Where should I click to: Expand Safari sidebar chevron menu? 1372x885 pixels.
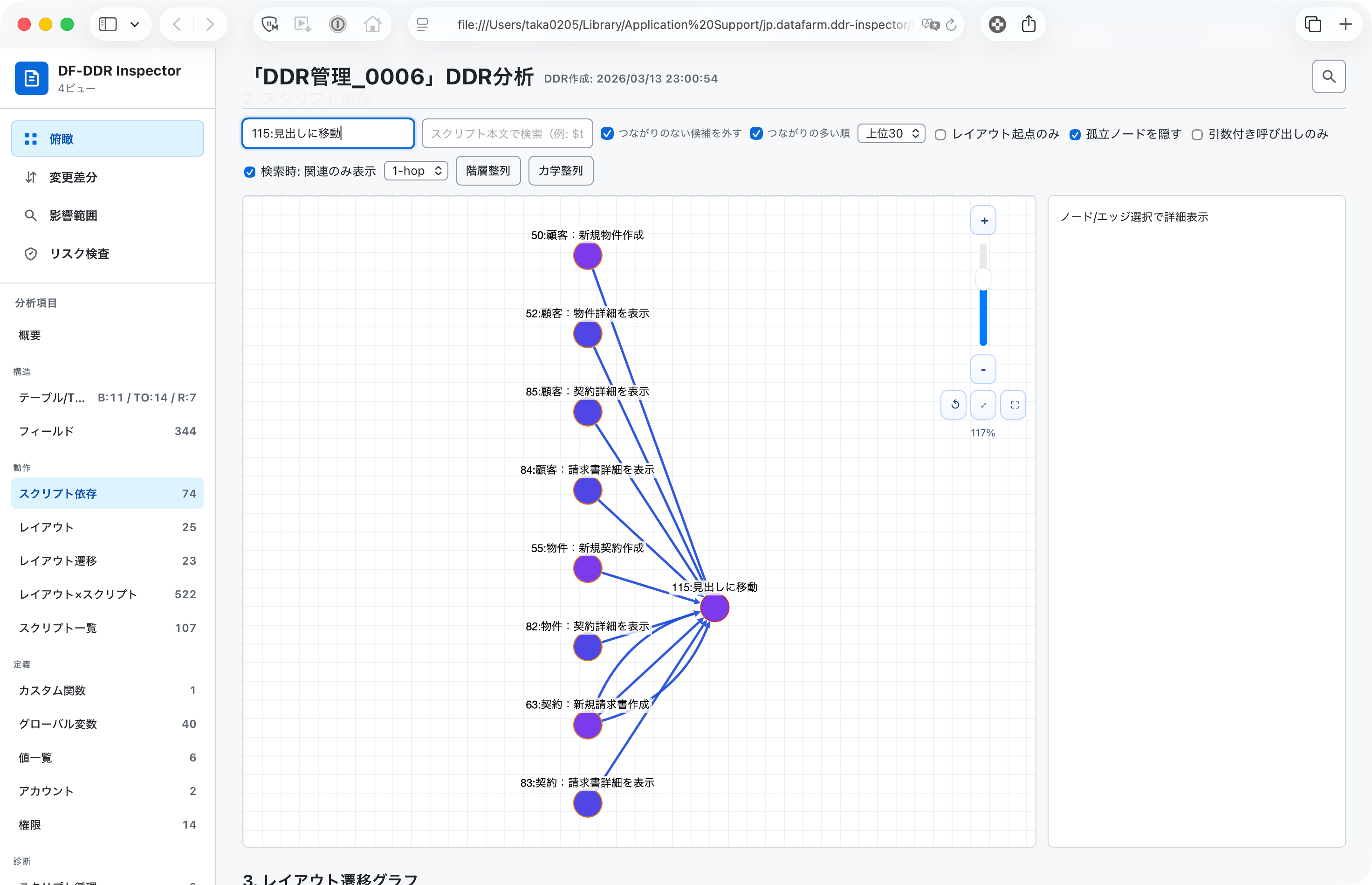[135, 24]
